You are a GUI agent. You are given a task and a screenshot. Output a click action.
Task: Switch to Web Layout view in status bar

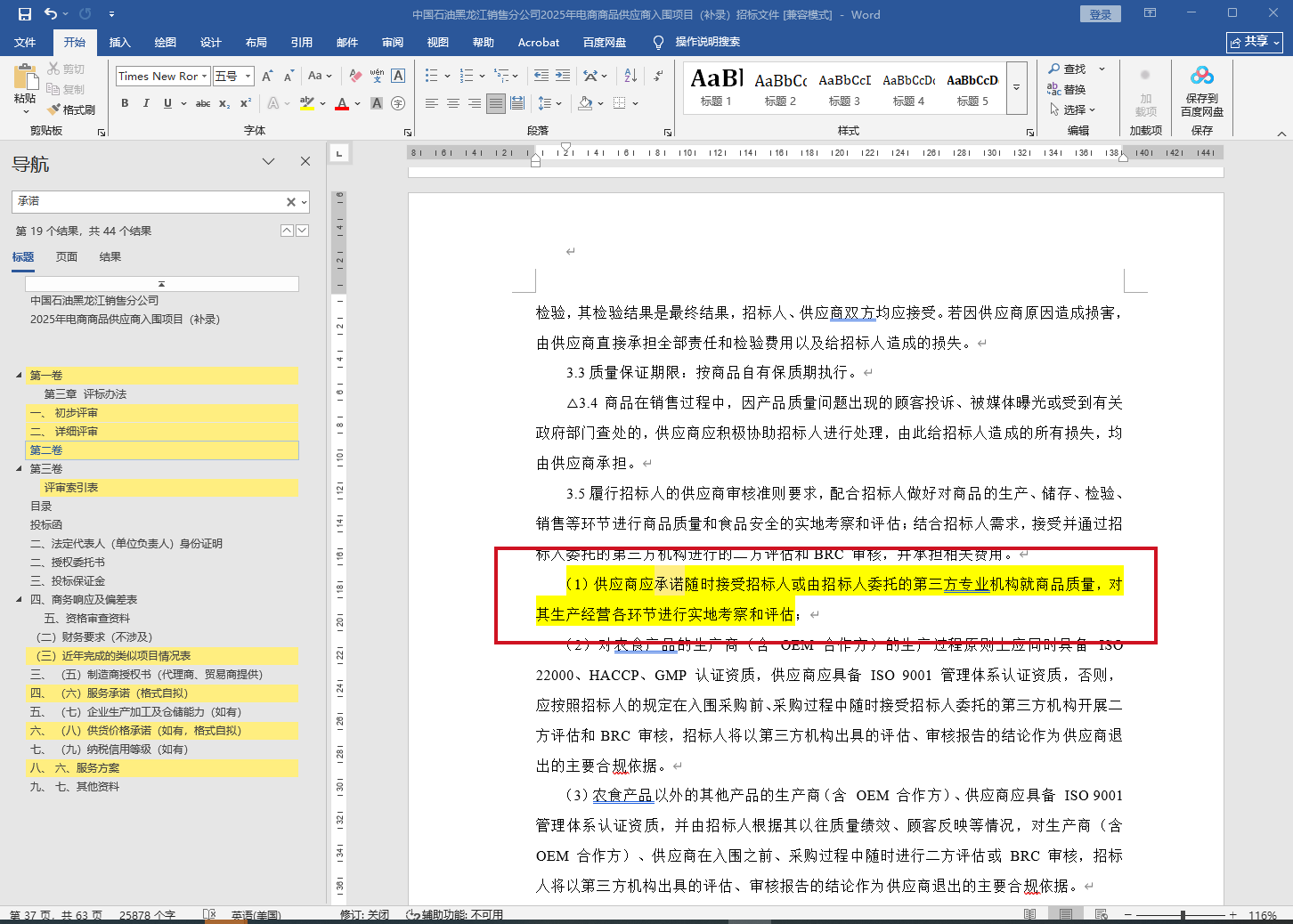1102,915
